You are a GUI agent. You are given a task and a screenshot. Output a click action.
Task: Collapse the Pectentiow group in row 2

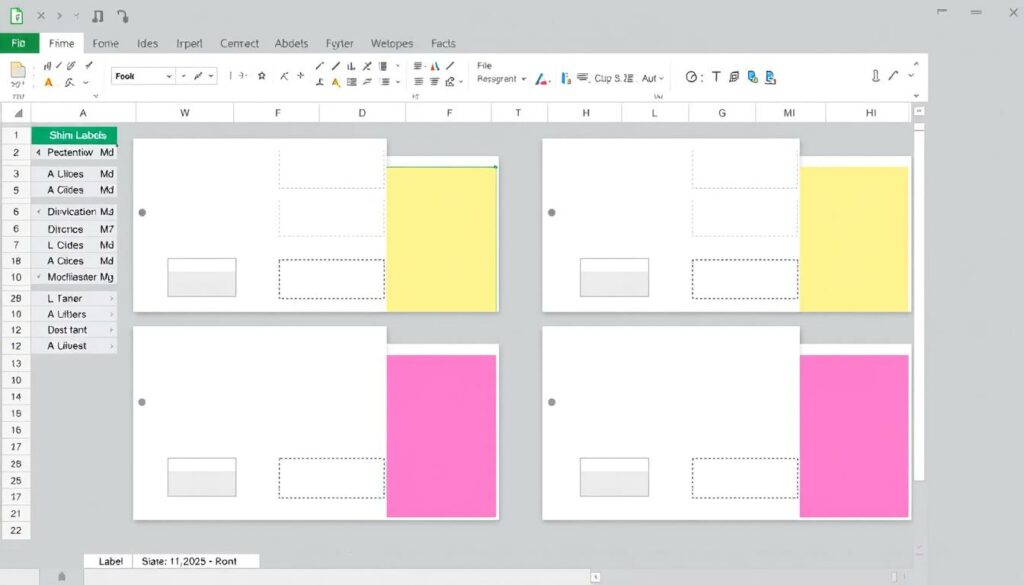(38, 153)
